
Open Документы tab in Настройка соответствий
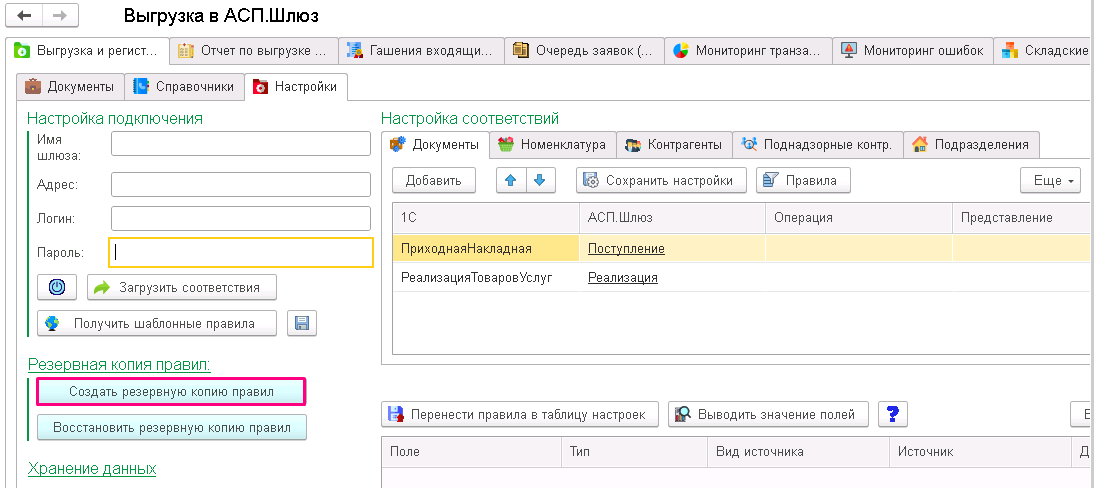point(435,145)
